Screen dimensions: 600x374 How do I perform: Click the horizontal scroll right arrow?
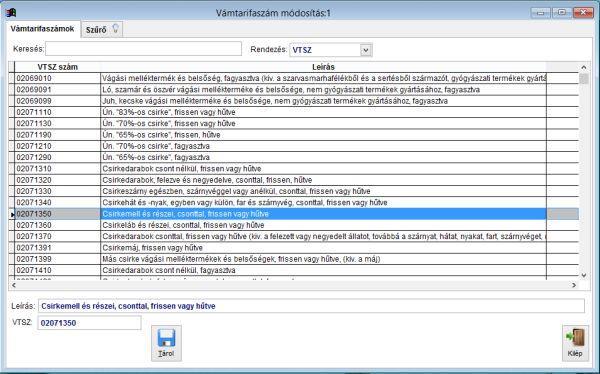point(574,285)
